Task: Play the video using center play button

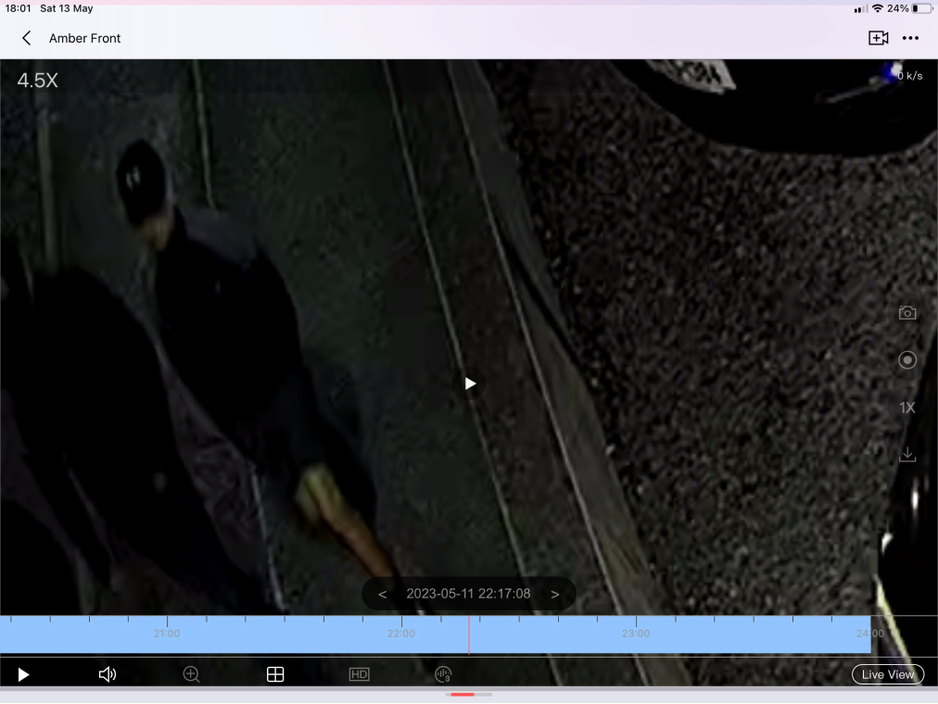Action: pos(470,383)
